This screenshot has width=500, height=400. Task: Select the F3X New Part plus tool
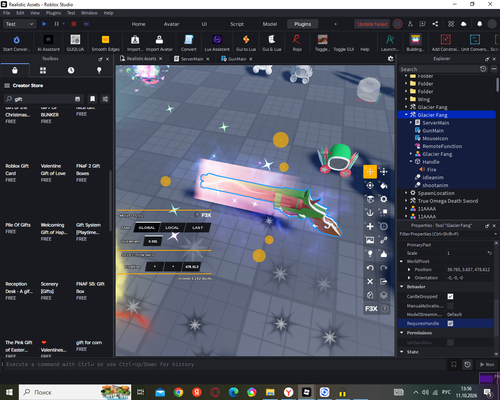point(370,226)
